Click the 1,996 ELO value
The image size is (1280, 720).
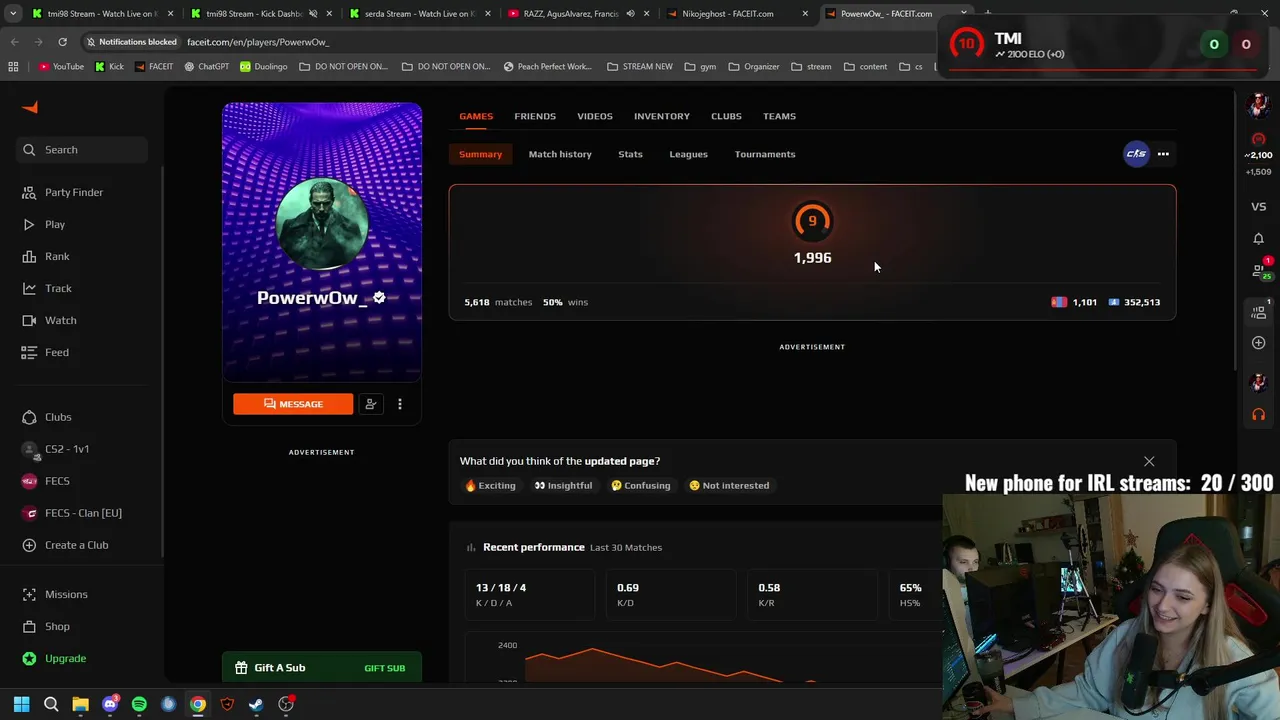tap(812, 258)
